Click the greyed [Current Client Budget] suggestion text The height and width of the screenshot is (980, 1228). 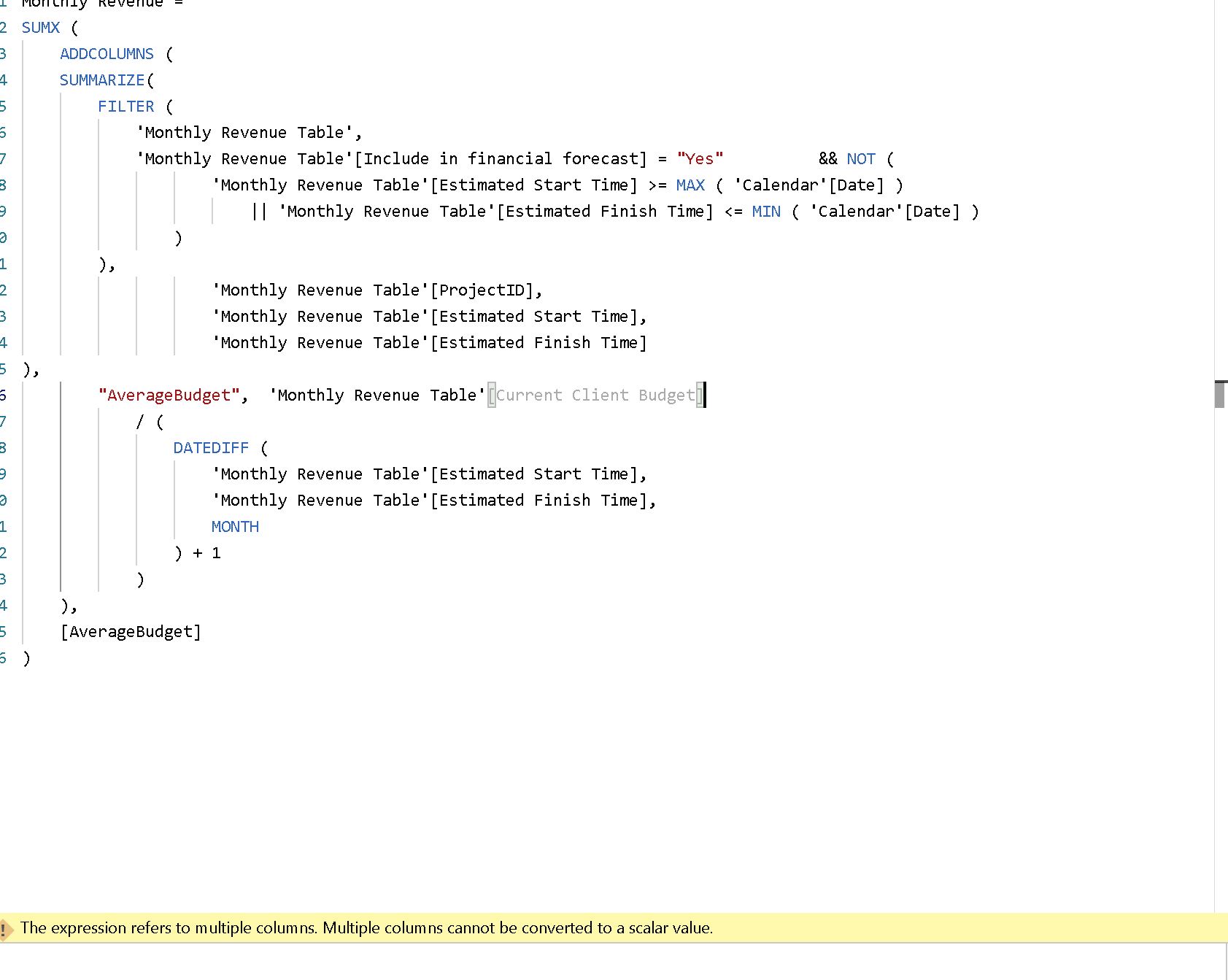tap(596, 396)
